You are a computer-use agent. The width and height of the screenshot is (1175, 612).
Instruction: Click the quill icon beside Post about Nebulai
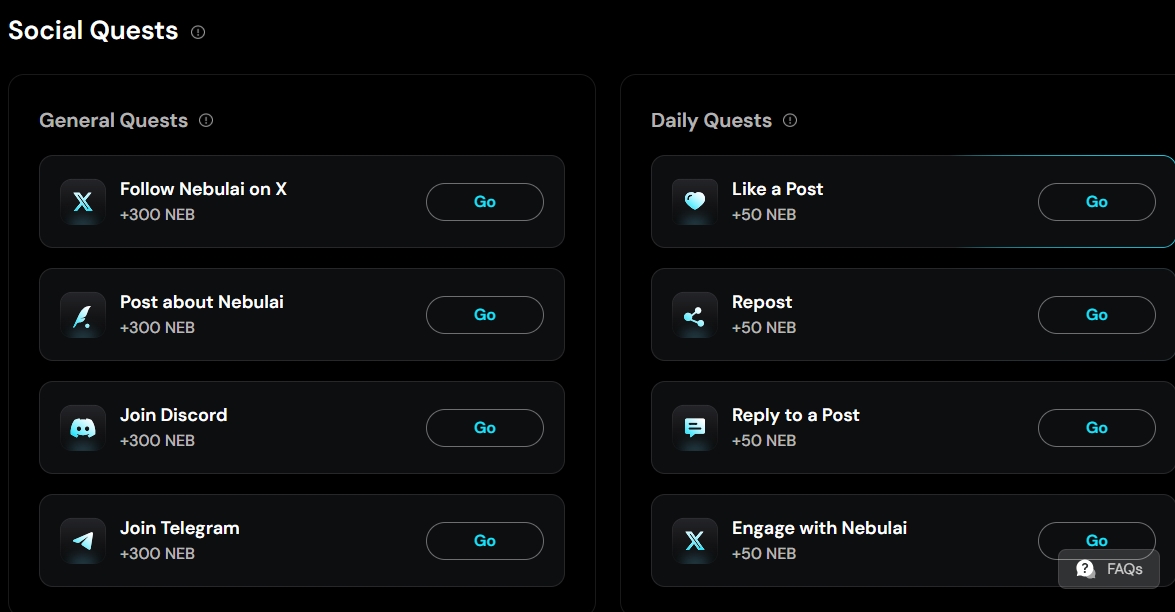(x=83, y=315)
